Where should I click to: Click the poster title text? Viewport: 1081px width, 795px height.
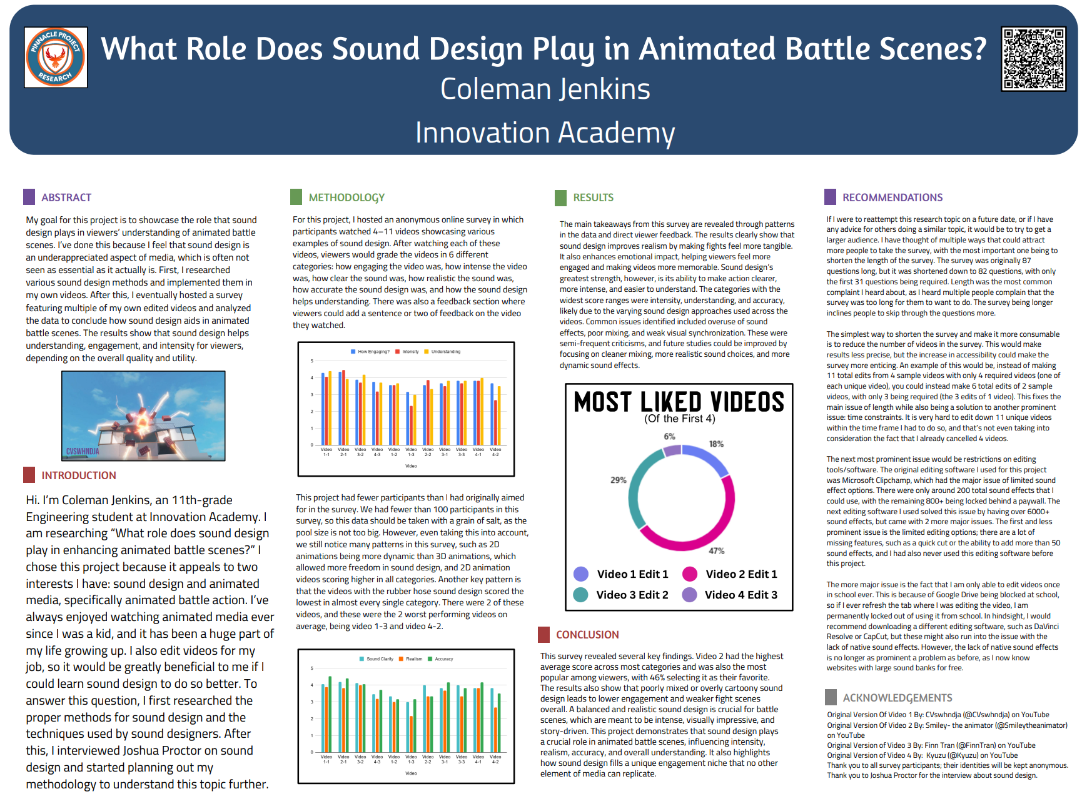coord(544,49)
